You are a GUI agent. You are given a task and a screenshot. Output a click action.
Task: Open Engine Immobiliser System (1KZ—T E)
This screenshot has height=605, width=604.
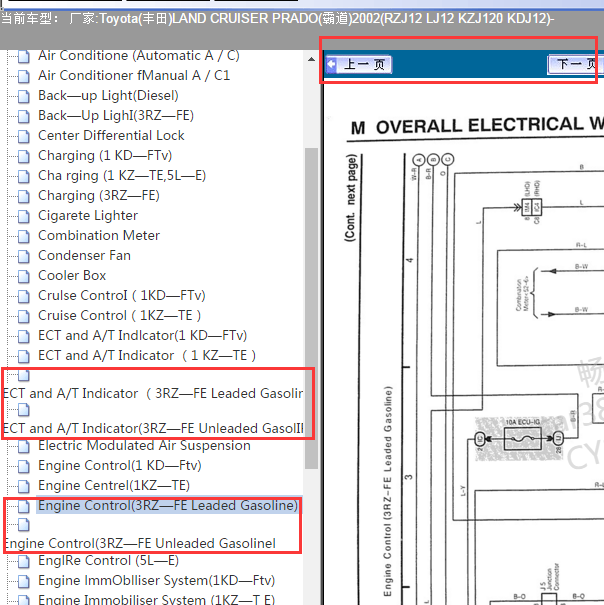click(x=156, y=599)
